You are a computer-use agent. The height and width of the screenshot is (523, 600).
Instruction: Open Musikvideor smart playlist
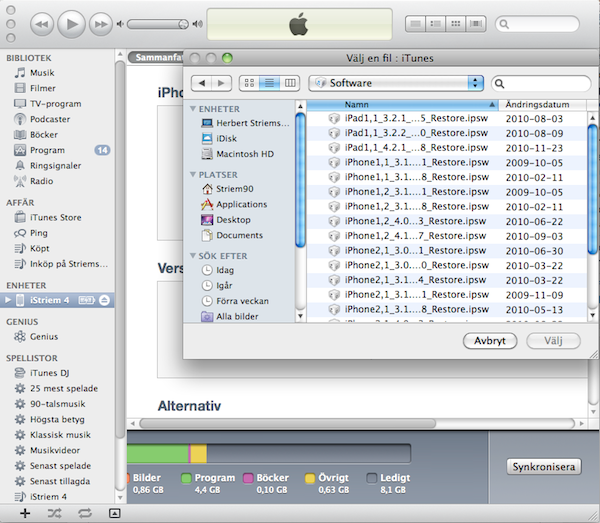(x=57, y=451)
